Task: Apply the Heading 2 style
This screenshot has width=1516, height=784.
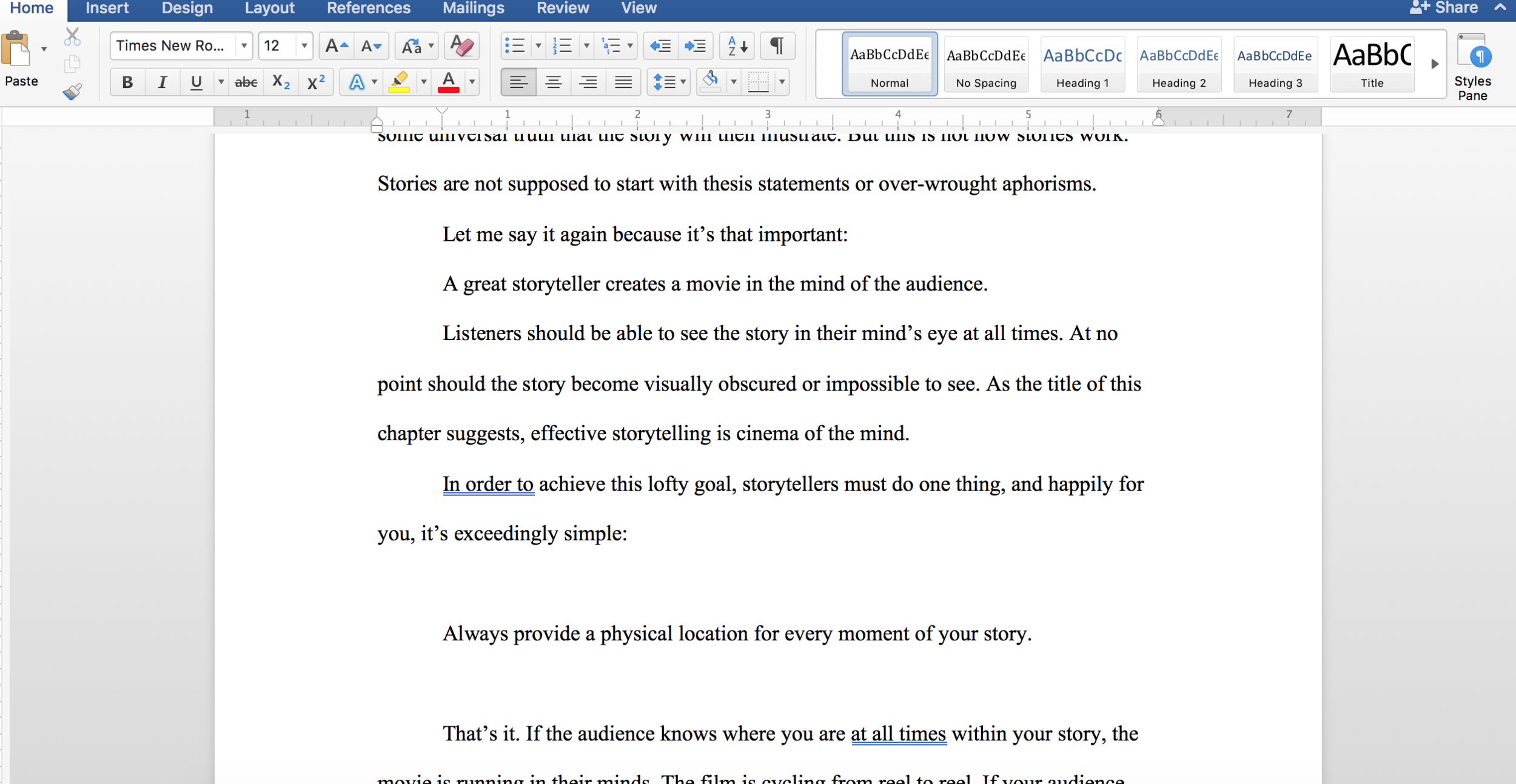Action: [1179, 64]
